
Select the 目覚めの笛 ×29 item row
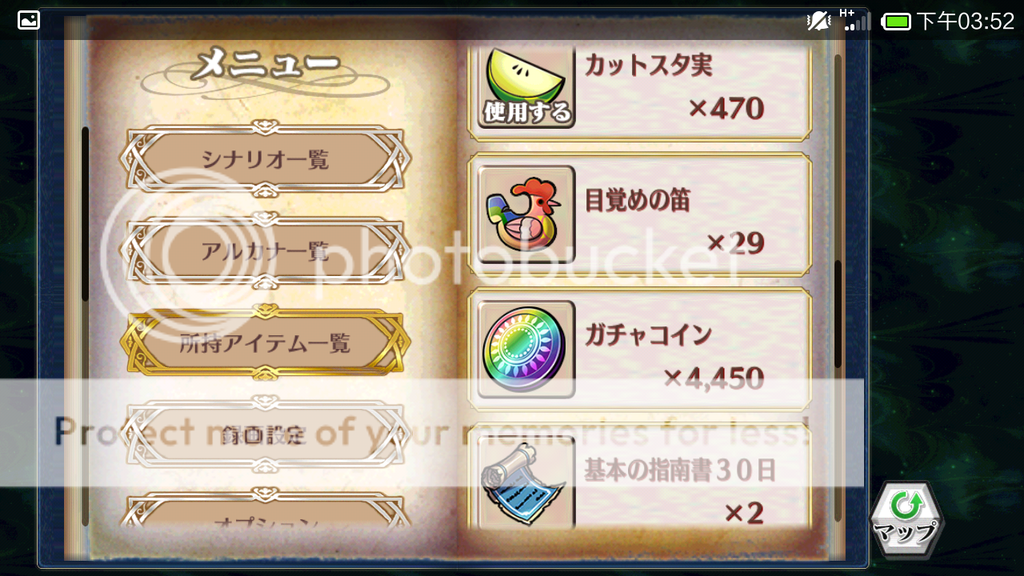click(640, 214)
